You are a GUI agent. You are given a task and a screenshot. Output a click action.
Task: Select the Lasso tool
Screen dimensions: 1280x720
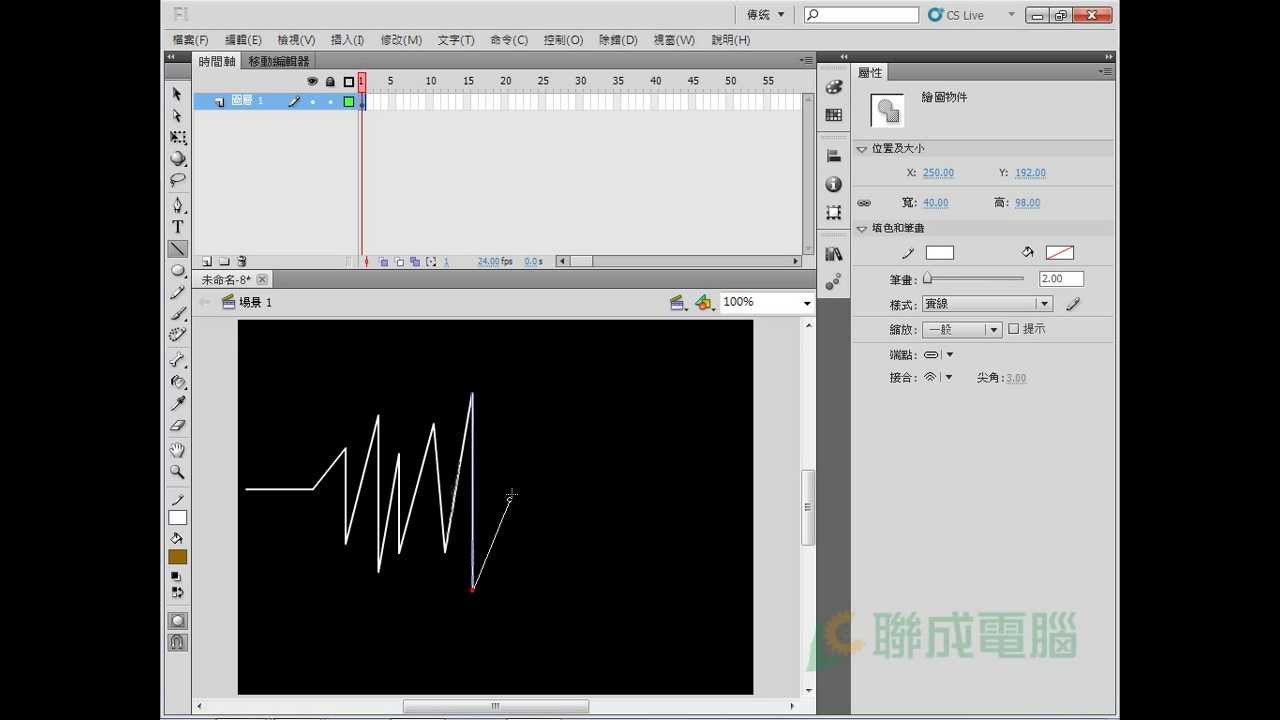pyautogui.click(x=177, y=181)
